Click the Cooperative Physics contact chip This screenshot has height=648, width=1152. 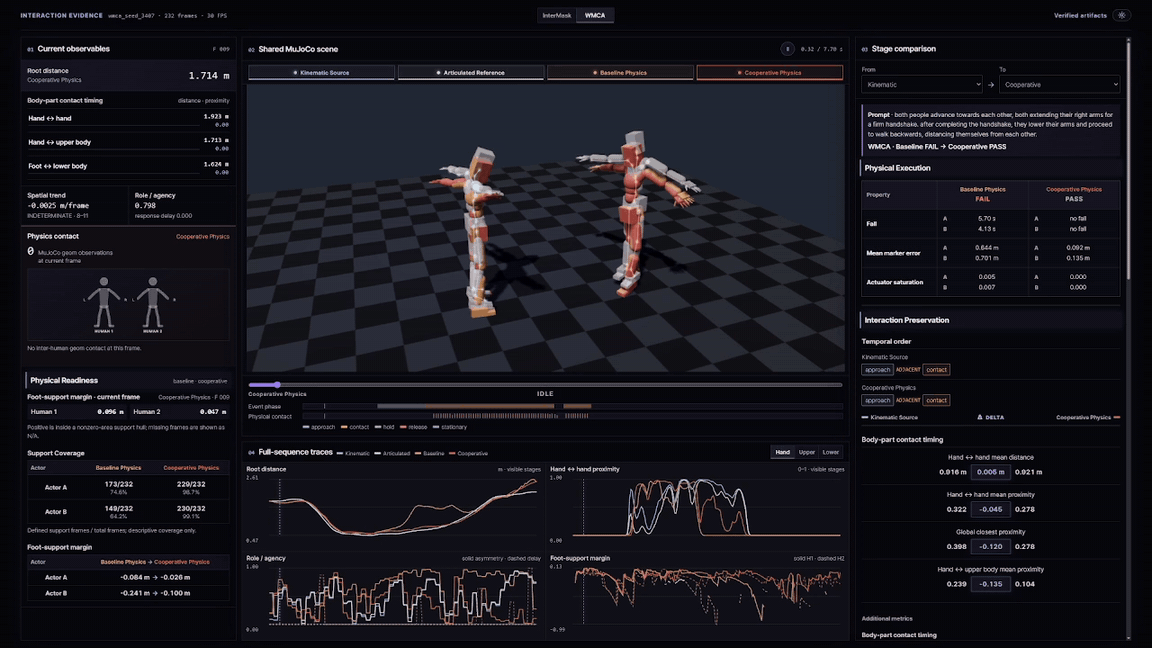point(936,400)
